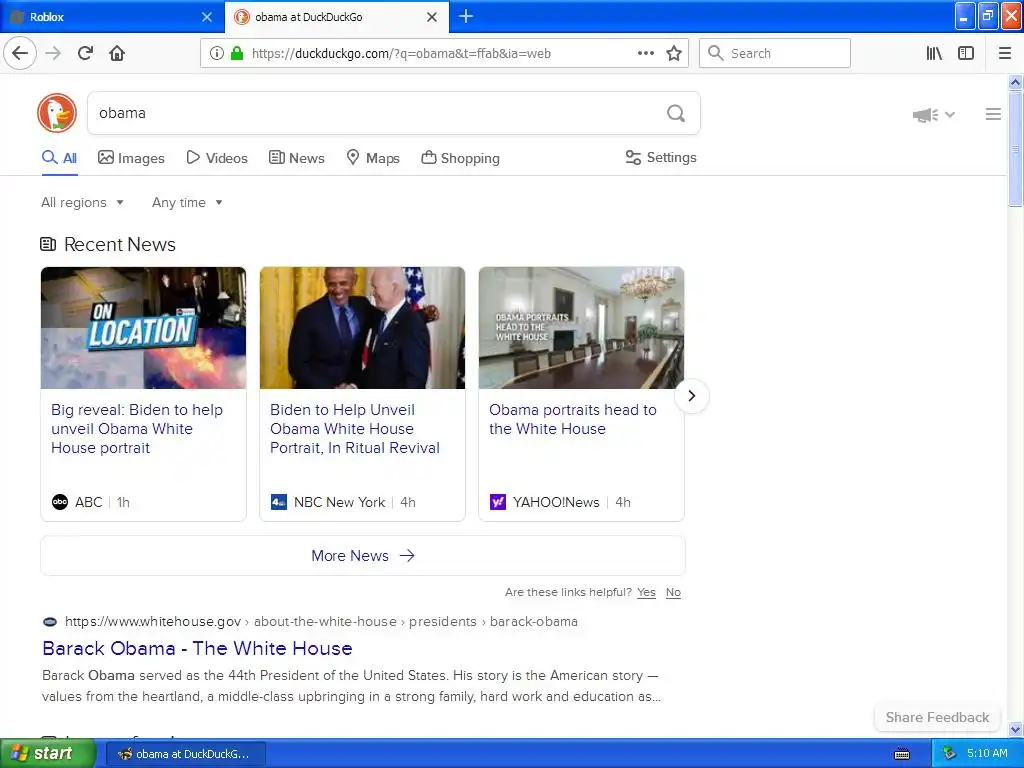Open the on-screen keyboard tray icon
This screenshot has width=1024, height=768.
coord(902,754)
